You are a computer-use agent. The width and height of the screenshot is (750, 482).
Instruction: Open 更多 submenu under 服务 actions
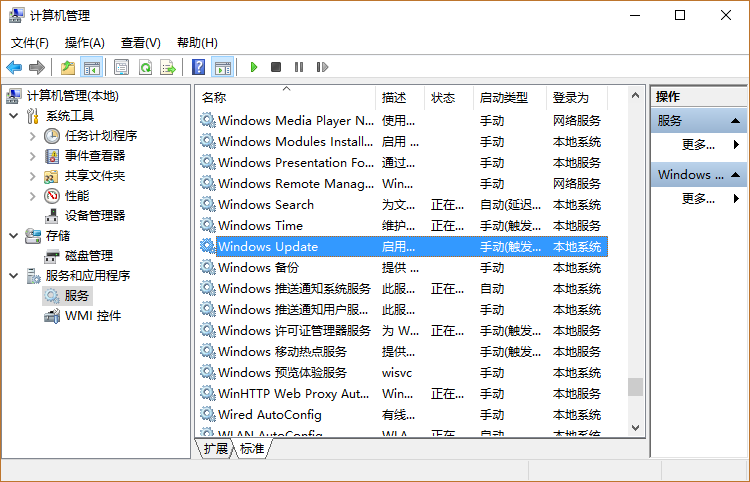coord(698,145)
